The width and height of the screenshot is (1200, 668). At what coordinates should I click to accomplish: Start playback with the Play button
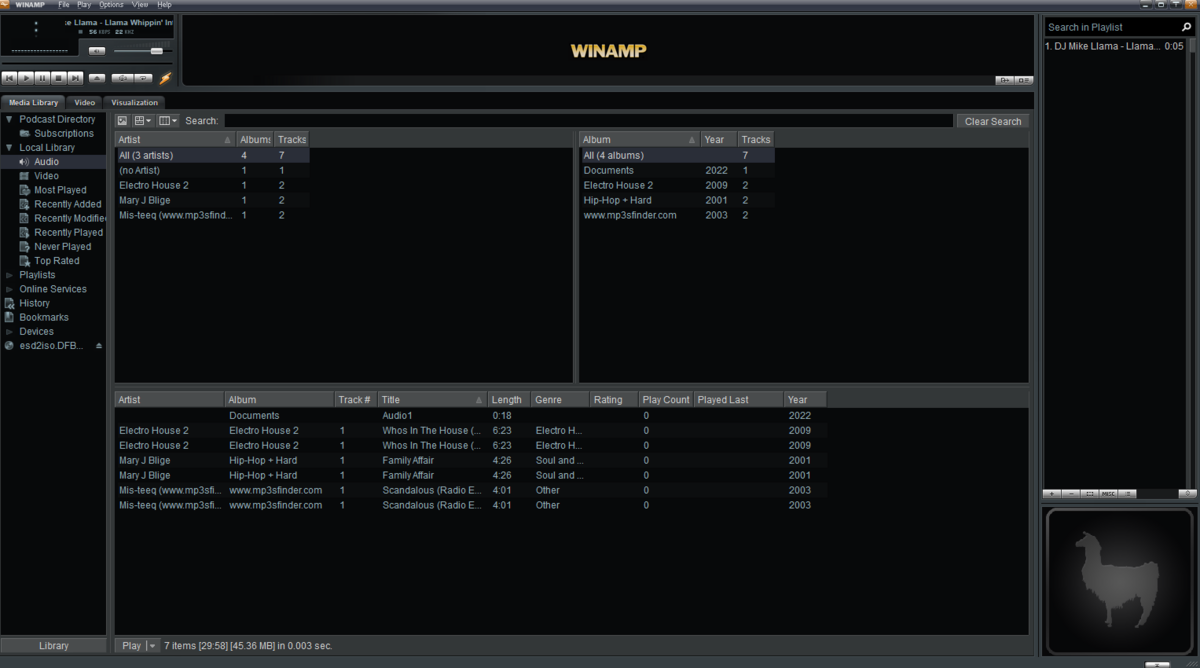pos(26,78)
